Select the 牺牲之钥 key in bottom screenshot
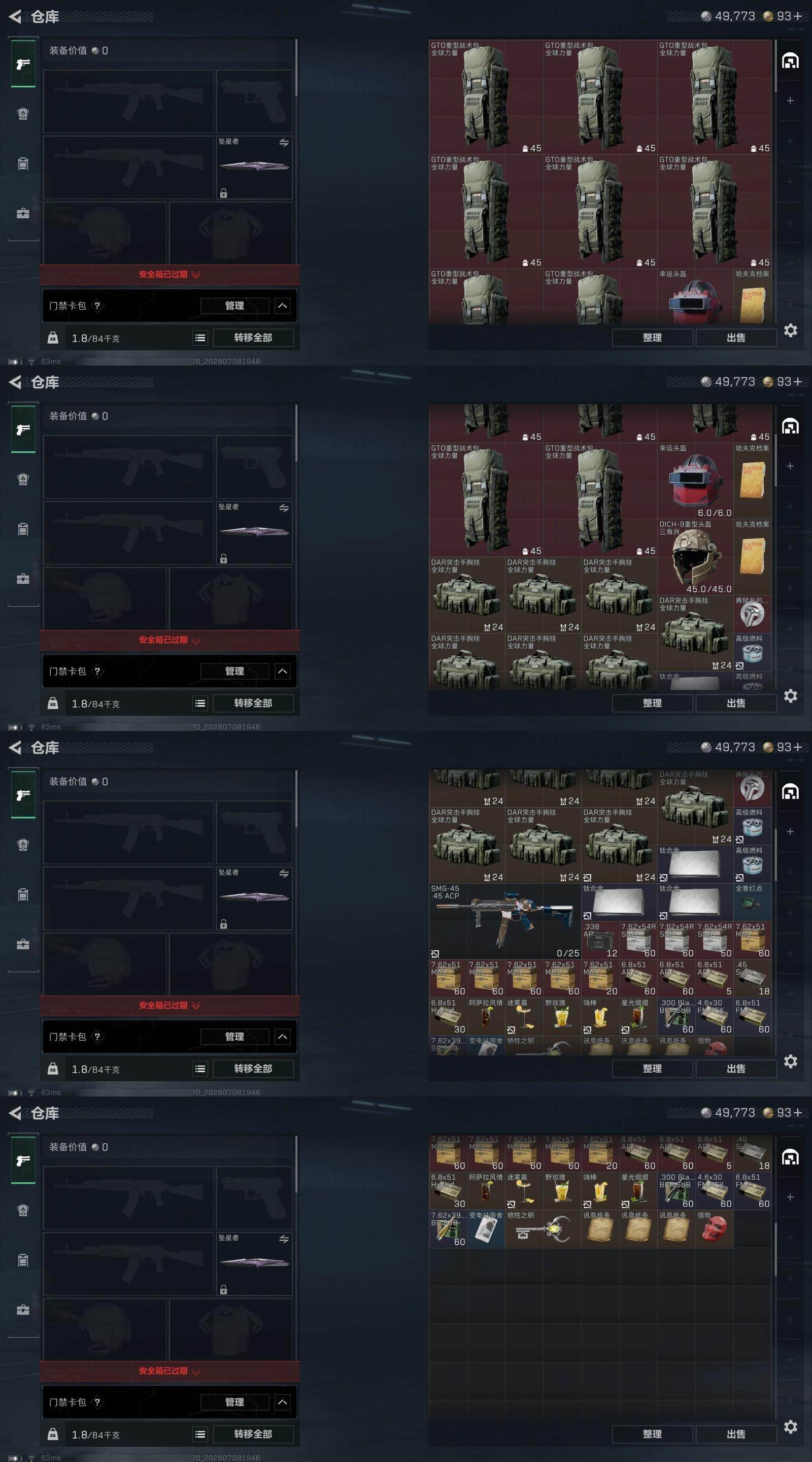The width and height of the screenshot is (812, 1462). tap(543, 1230)
